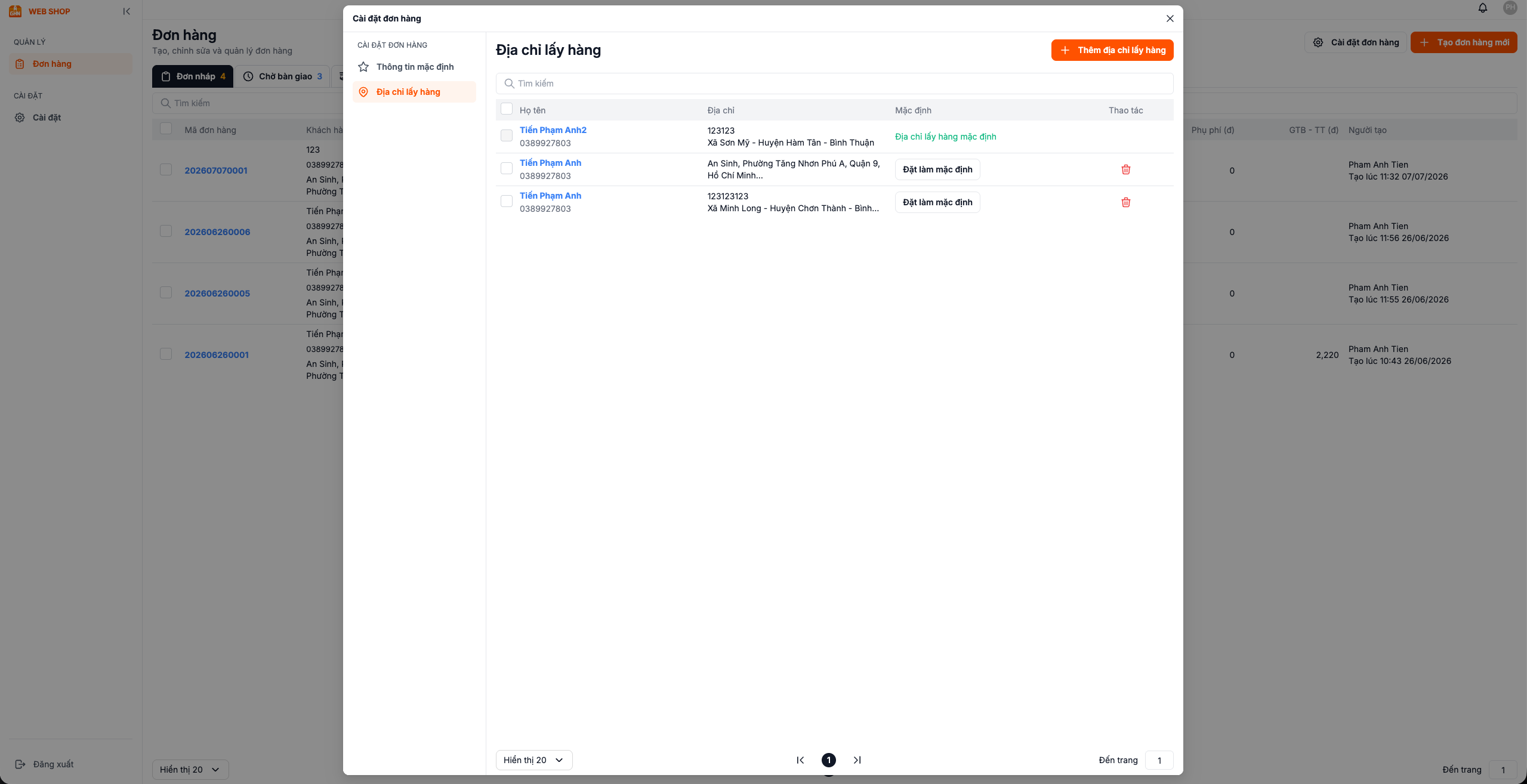Viewport: 1527px width, 784px height.
Task: Tick the checkbox for Tiến Phạm Anh2
Action: pos(507,135)
